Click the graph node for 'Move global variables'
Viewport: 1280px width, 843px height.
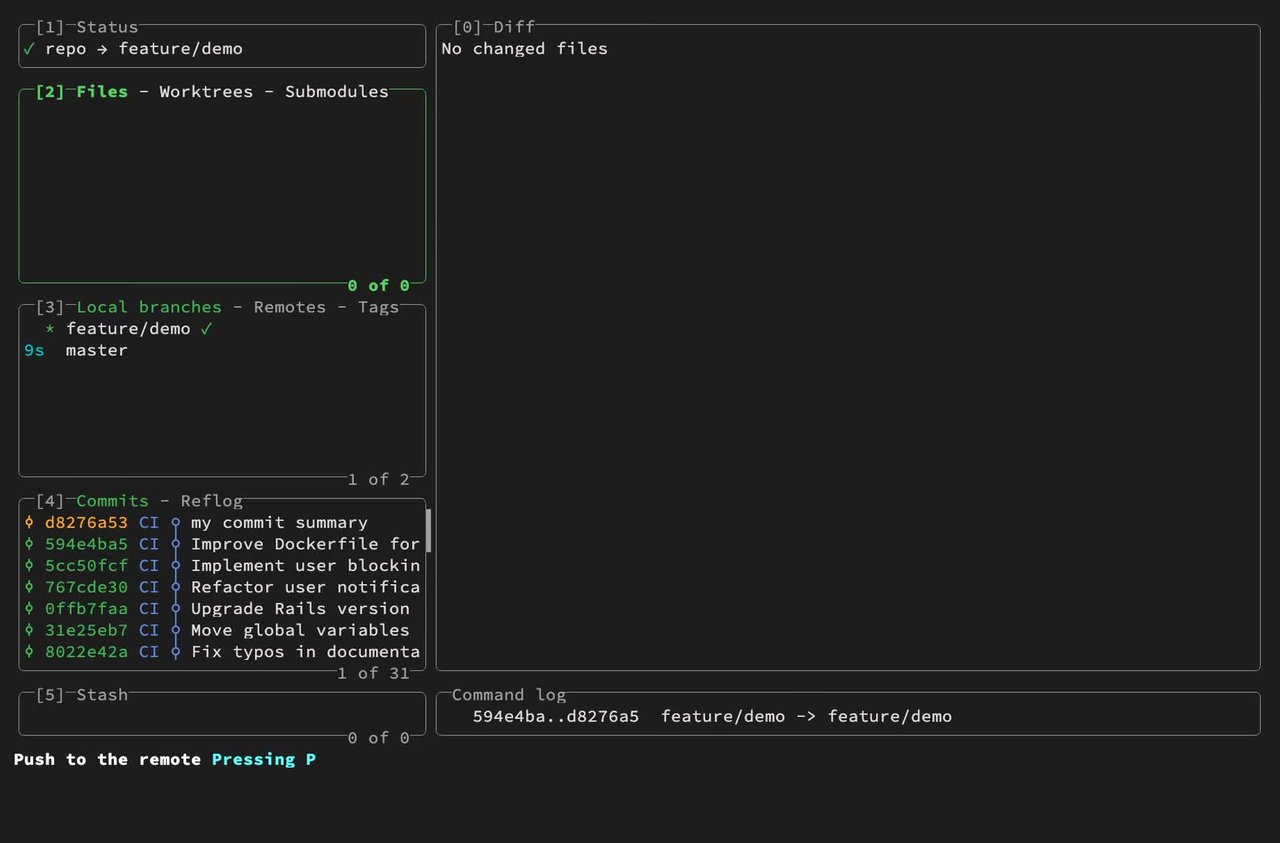(176, 630)
